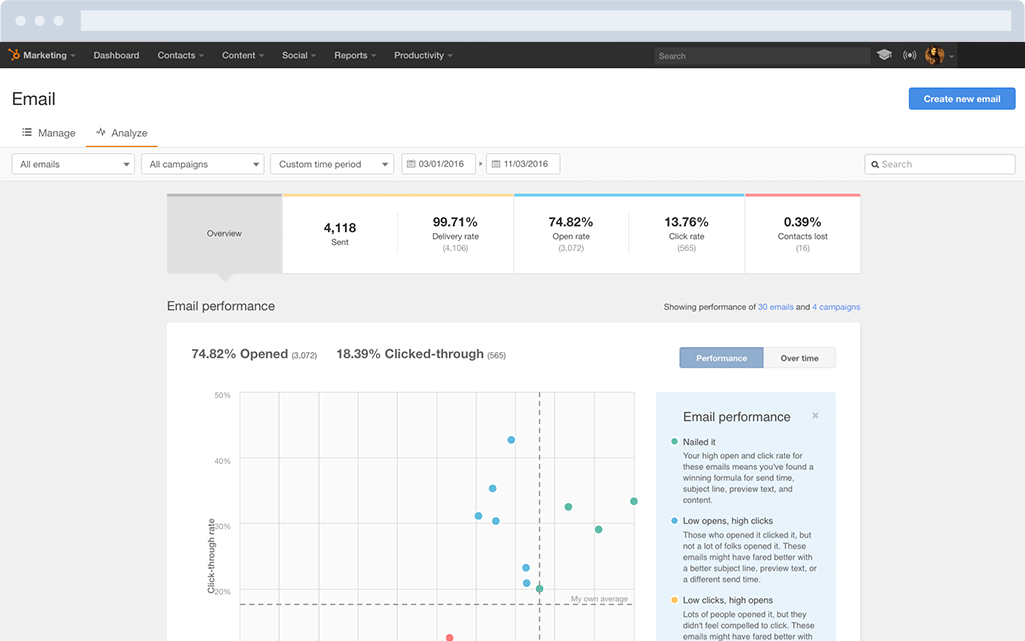Click the calendar icon beside 03/01/2016
Screen dimensions: 1025x641
[x=414, y=163]
